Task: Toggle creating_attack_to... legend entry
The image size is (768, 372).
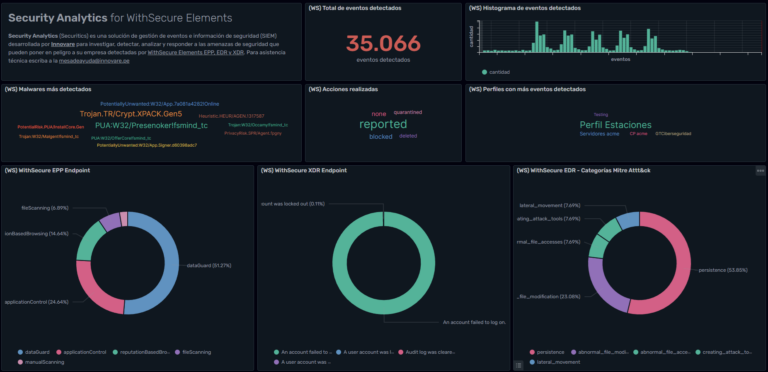Action: (x=723, y=351)
